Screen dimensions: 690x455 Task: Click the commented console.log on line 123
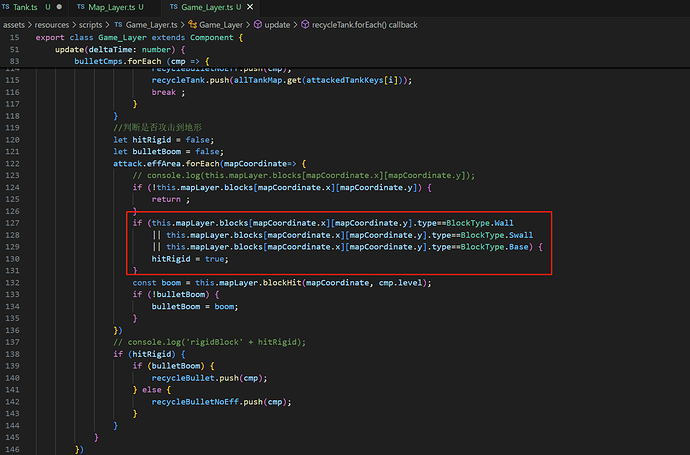click(304, 175)
